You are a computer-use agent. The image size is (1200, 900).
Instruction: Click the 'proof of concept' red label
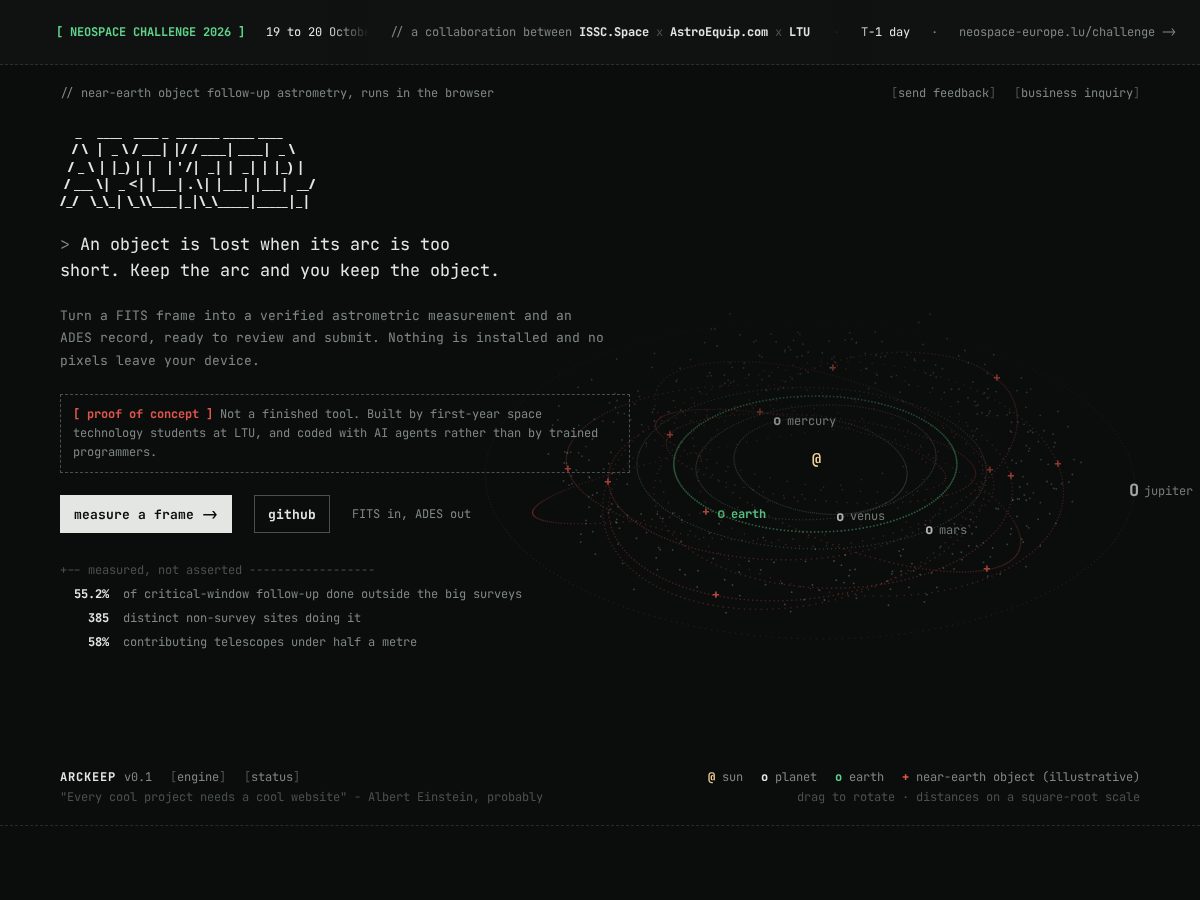[143, 414]
